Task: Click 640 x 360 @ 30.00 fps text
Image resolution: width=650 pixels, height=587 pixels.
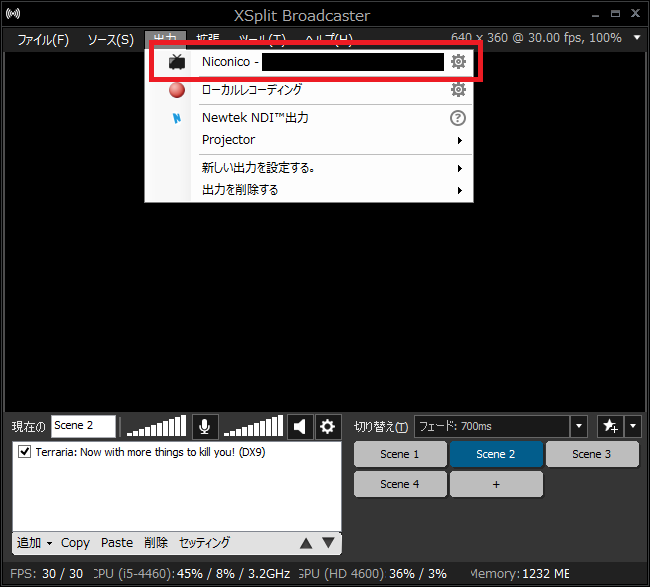Action: tap(536, 38)
